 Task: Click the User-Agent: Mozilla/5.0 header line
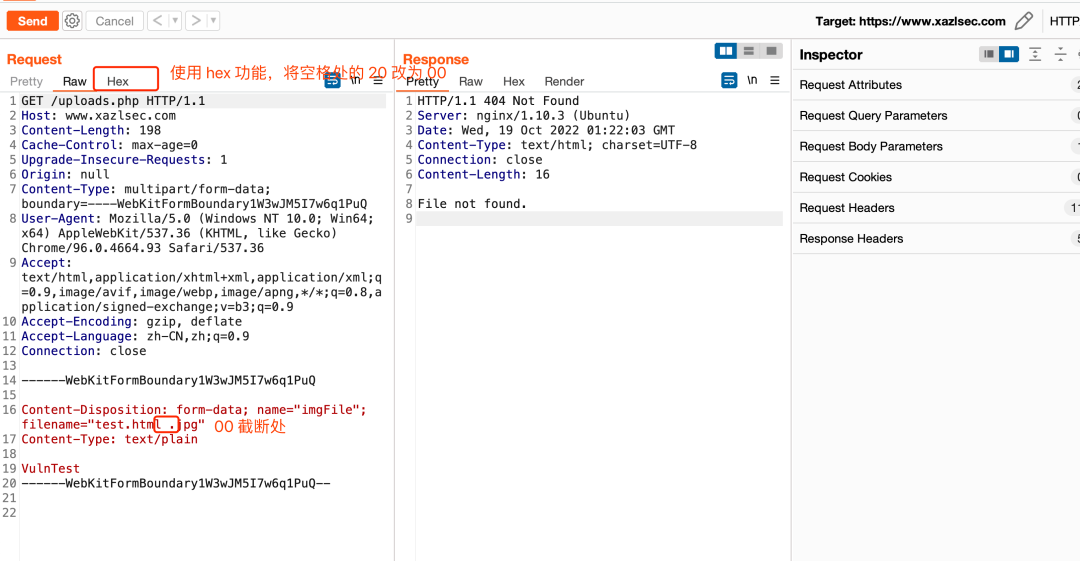click(x=197, y=218)
